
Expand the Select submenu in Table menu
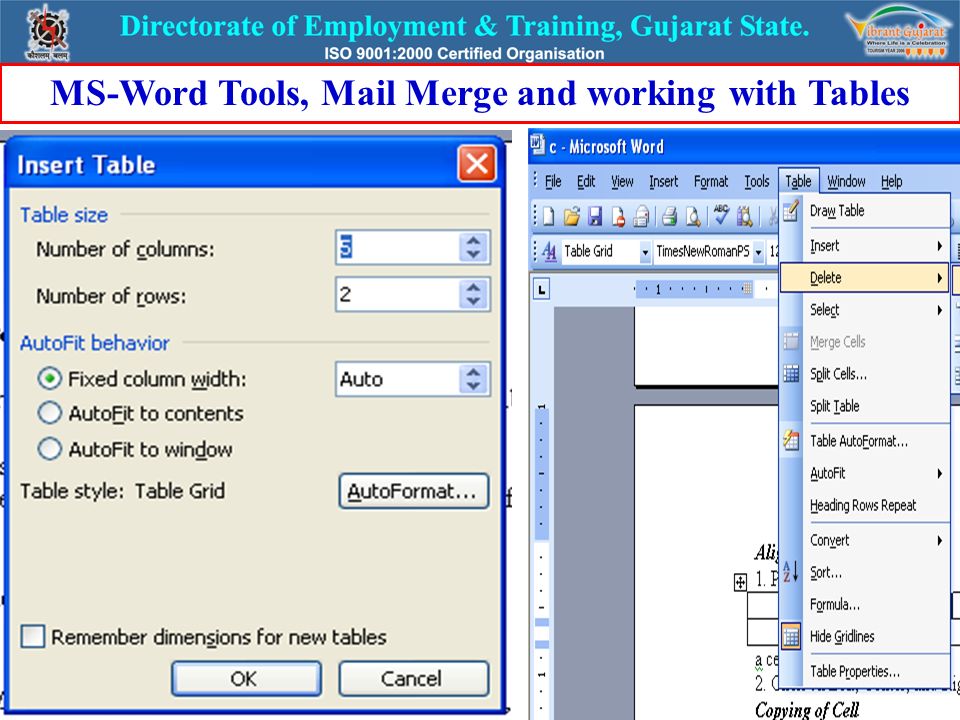pyautogui.click(x=940, y=310)
